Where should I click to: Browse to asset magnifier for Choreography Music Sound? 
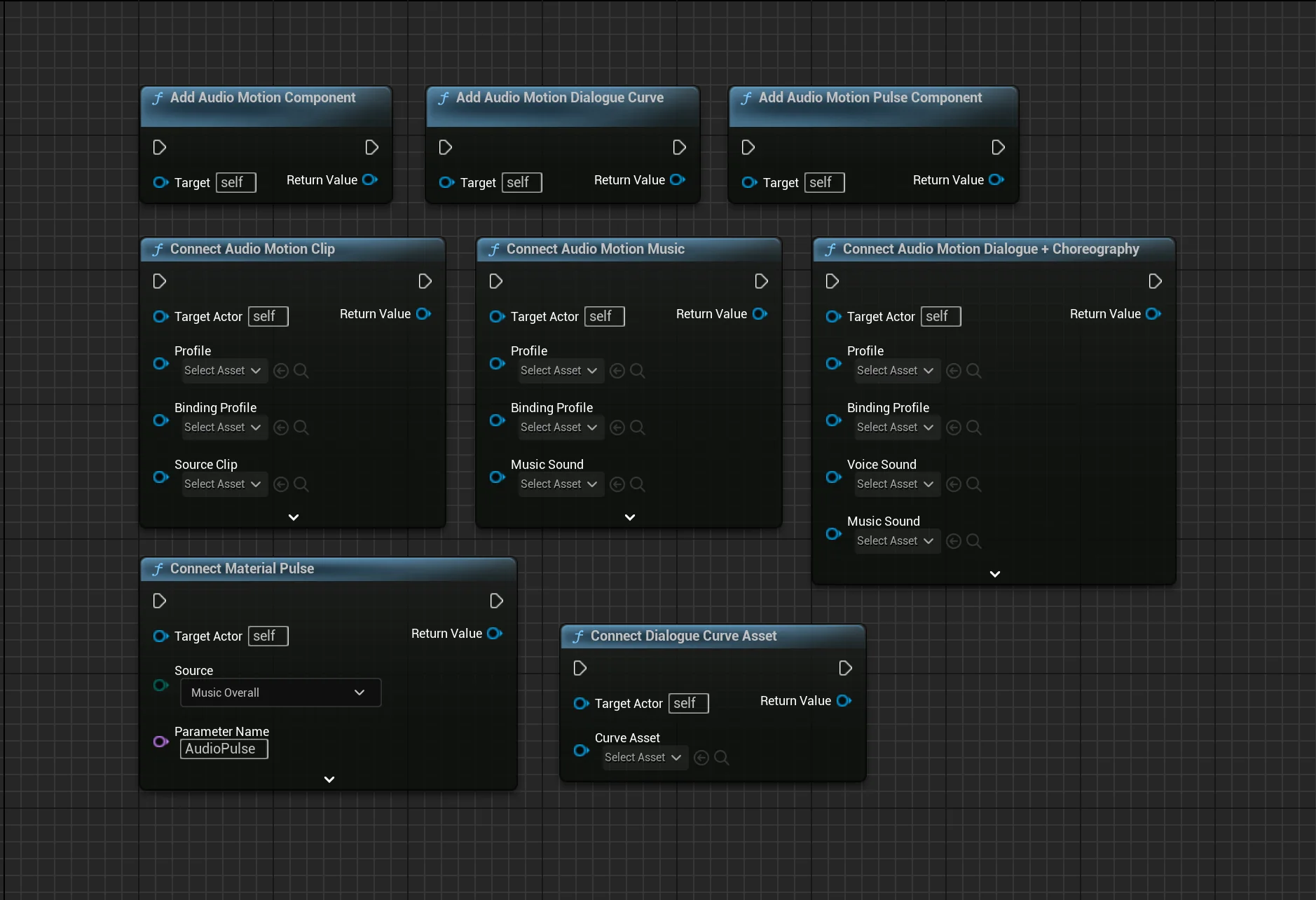point(974,540)
